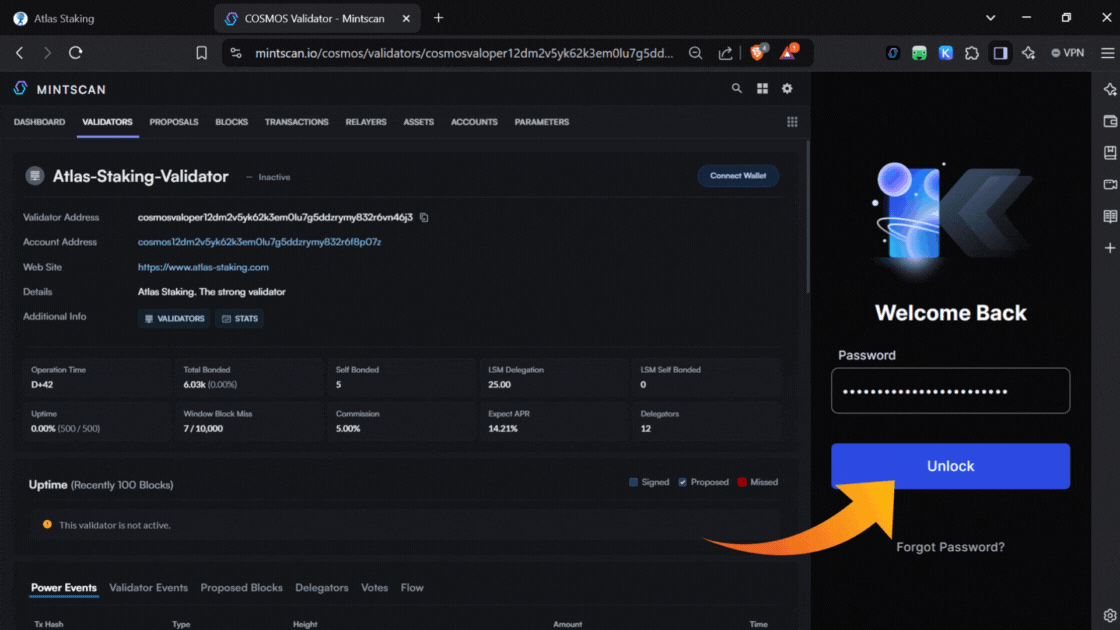Click the Brave Rewards triangle icon
This screenshot has width=1120, height=630.
[788, 53]
